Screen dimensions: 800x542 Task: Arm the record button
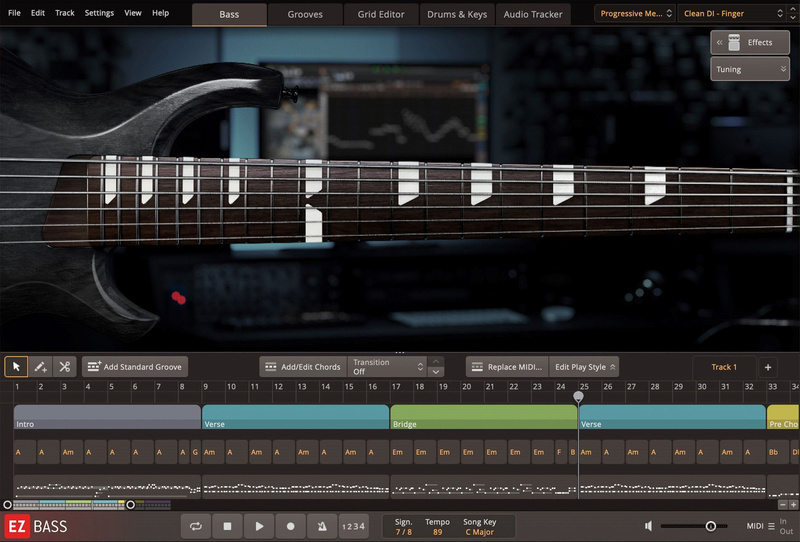pos(290,526)
